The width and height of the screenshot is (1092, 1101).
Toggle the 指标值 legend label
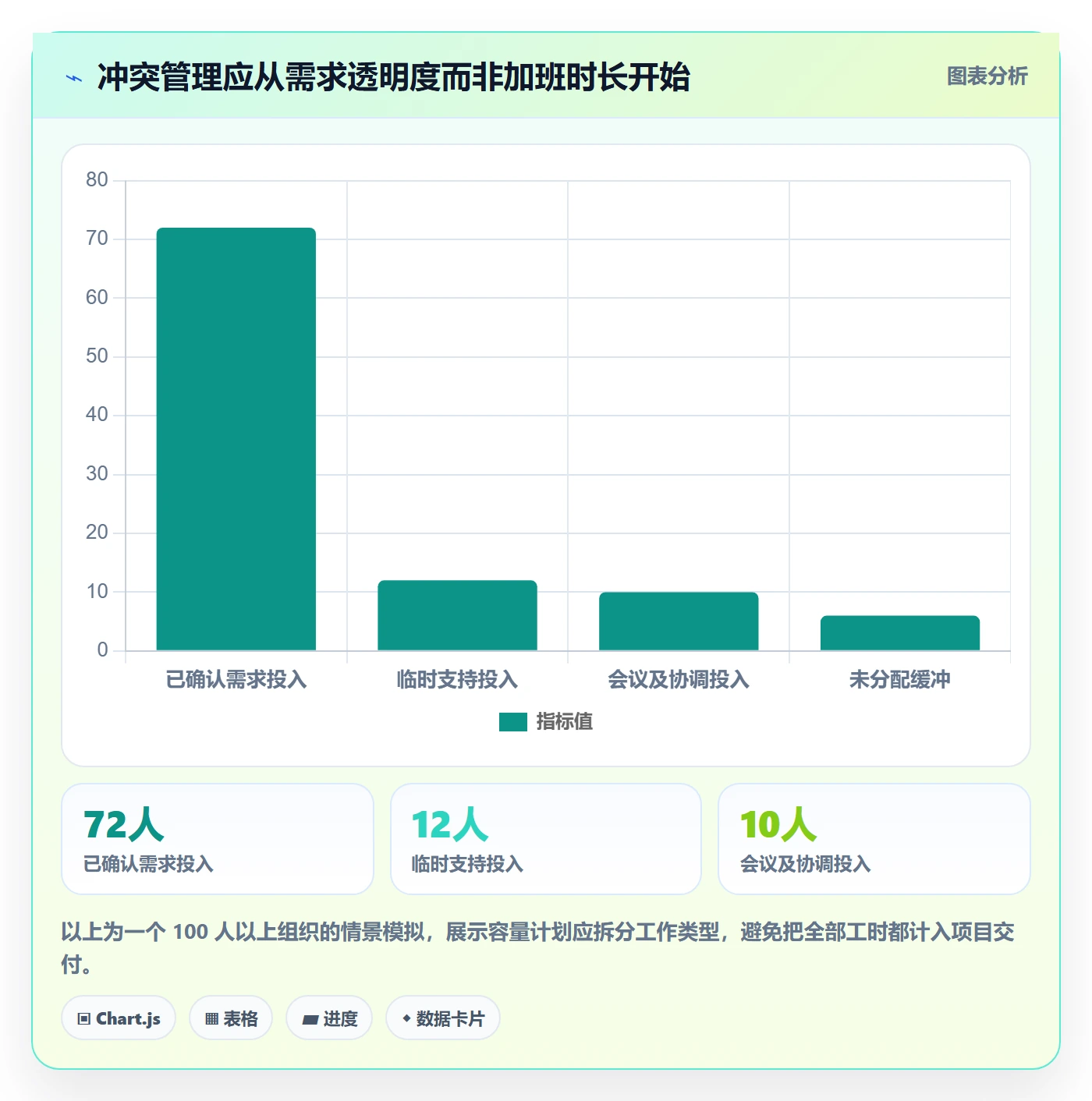(565, 722)
